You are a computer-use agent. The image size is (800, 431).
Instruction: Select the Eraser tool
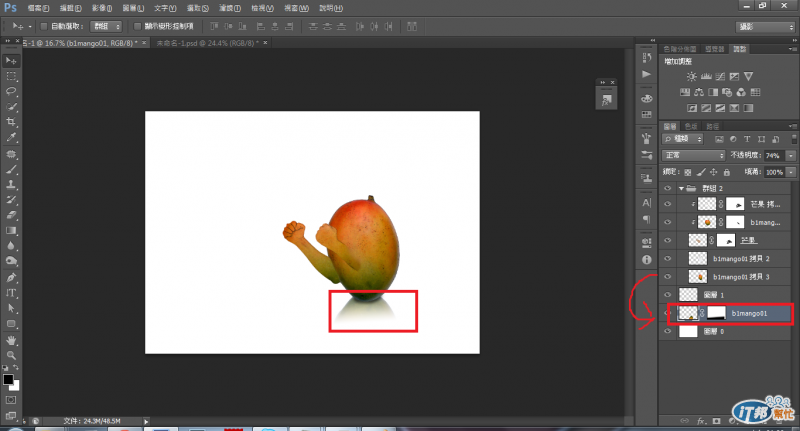point(11,215)
